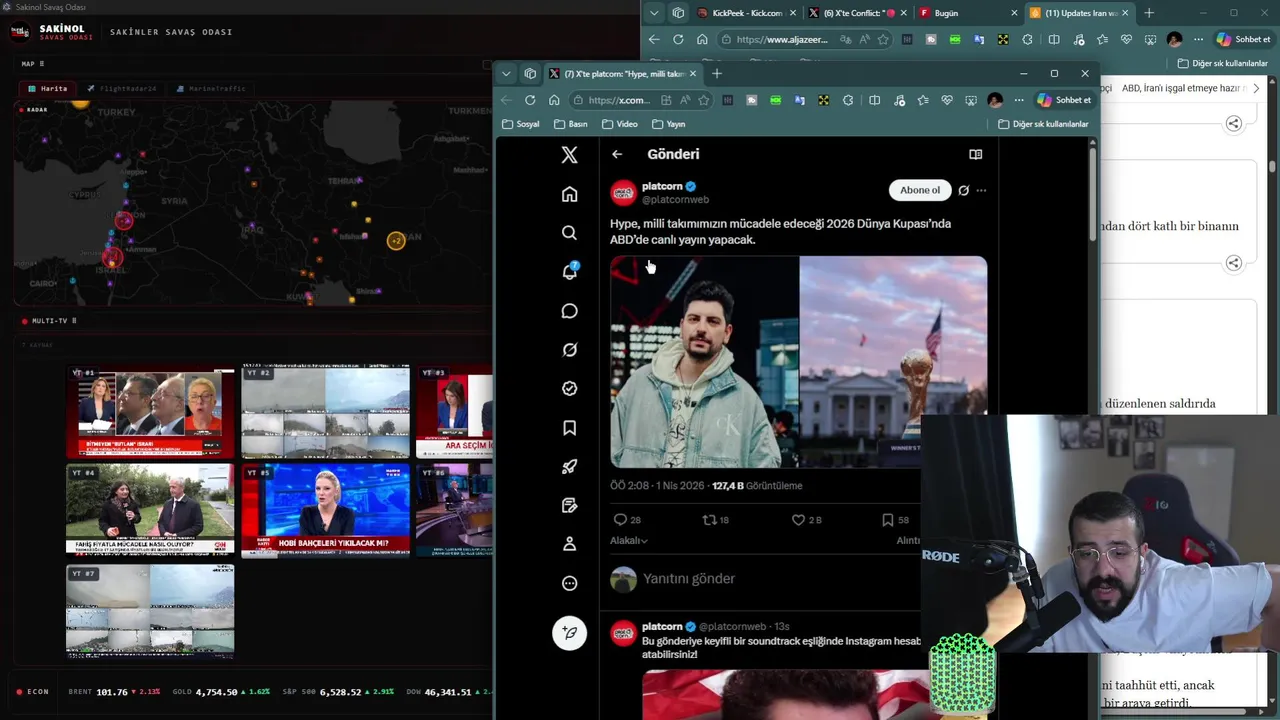Open Bookmarks in X sidebar

(x=569, y=428)
